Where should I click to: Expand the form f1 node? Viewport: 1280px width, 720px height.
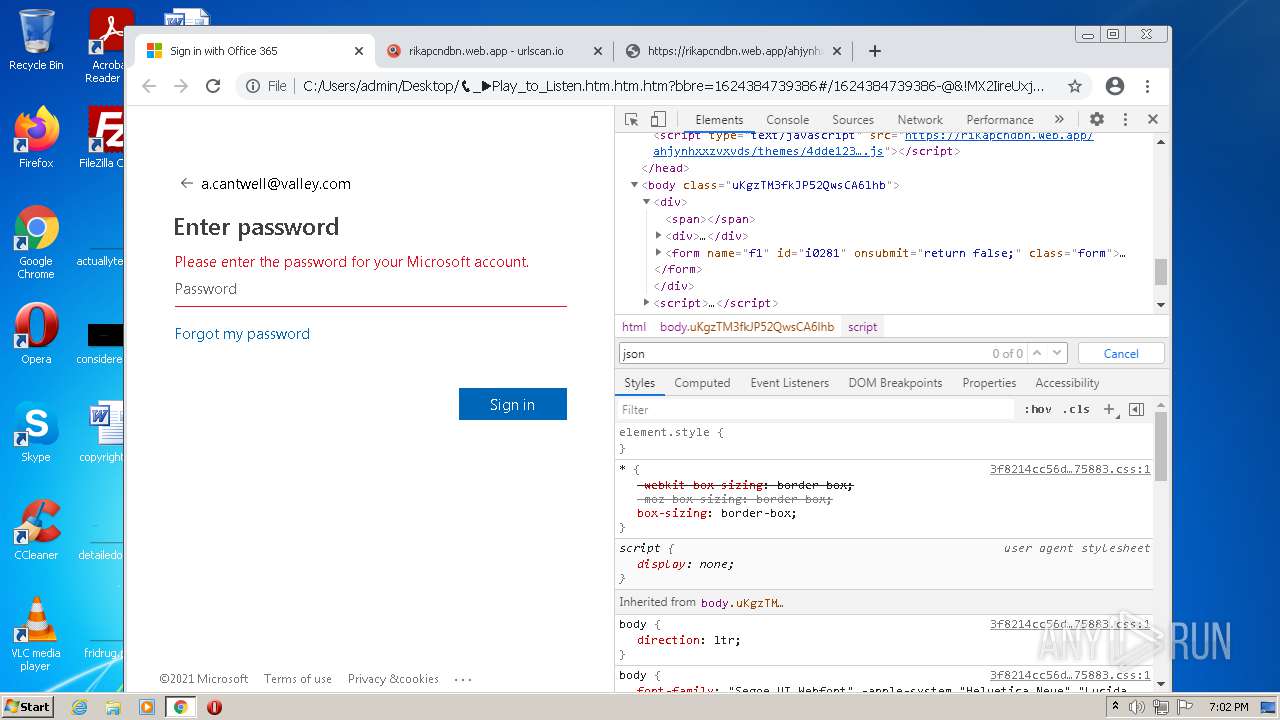[x=658, y=253]
